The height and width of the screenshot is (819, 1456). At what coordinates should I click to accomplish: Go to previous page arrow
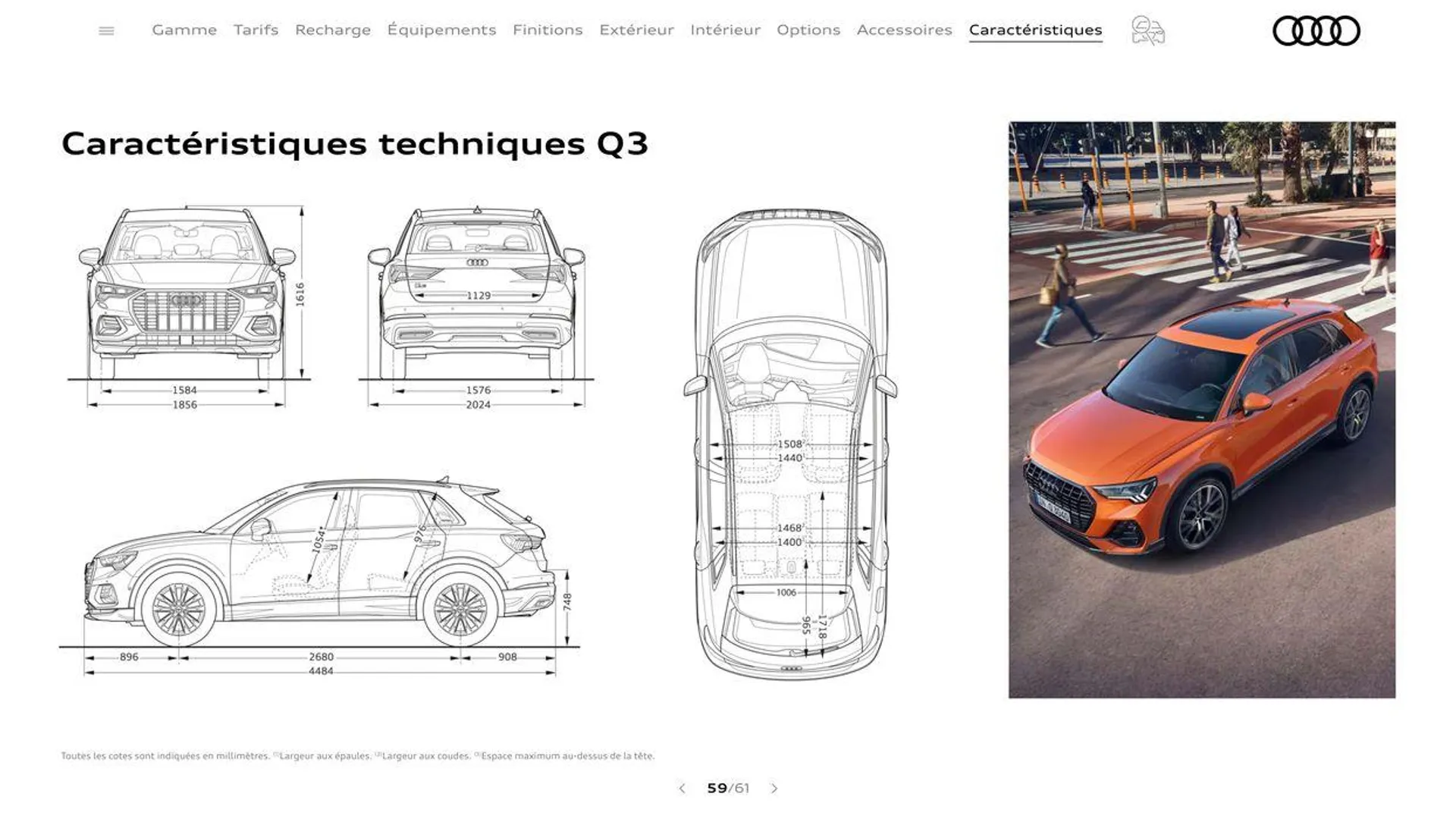[x=682, y=789]
